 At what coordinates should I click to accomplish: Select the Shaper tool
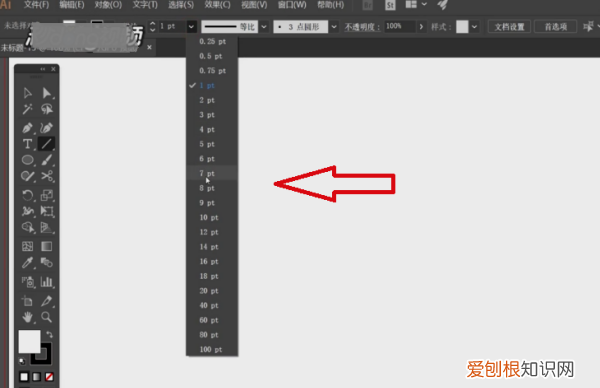tap(28, 176)
